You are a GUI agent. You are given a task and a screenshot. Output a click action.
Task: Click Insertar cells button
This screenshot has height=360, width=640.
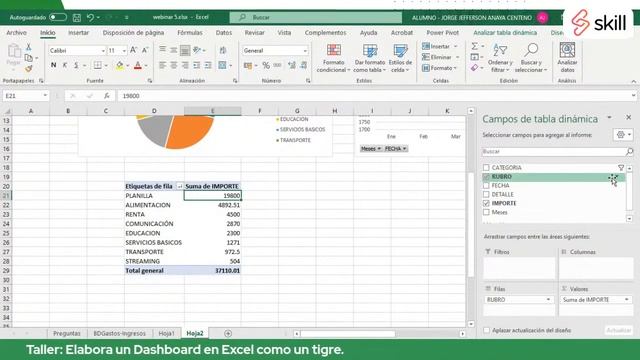(x=440, y=47)
